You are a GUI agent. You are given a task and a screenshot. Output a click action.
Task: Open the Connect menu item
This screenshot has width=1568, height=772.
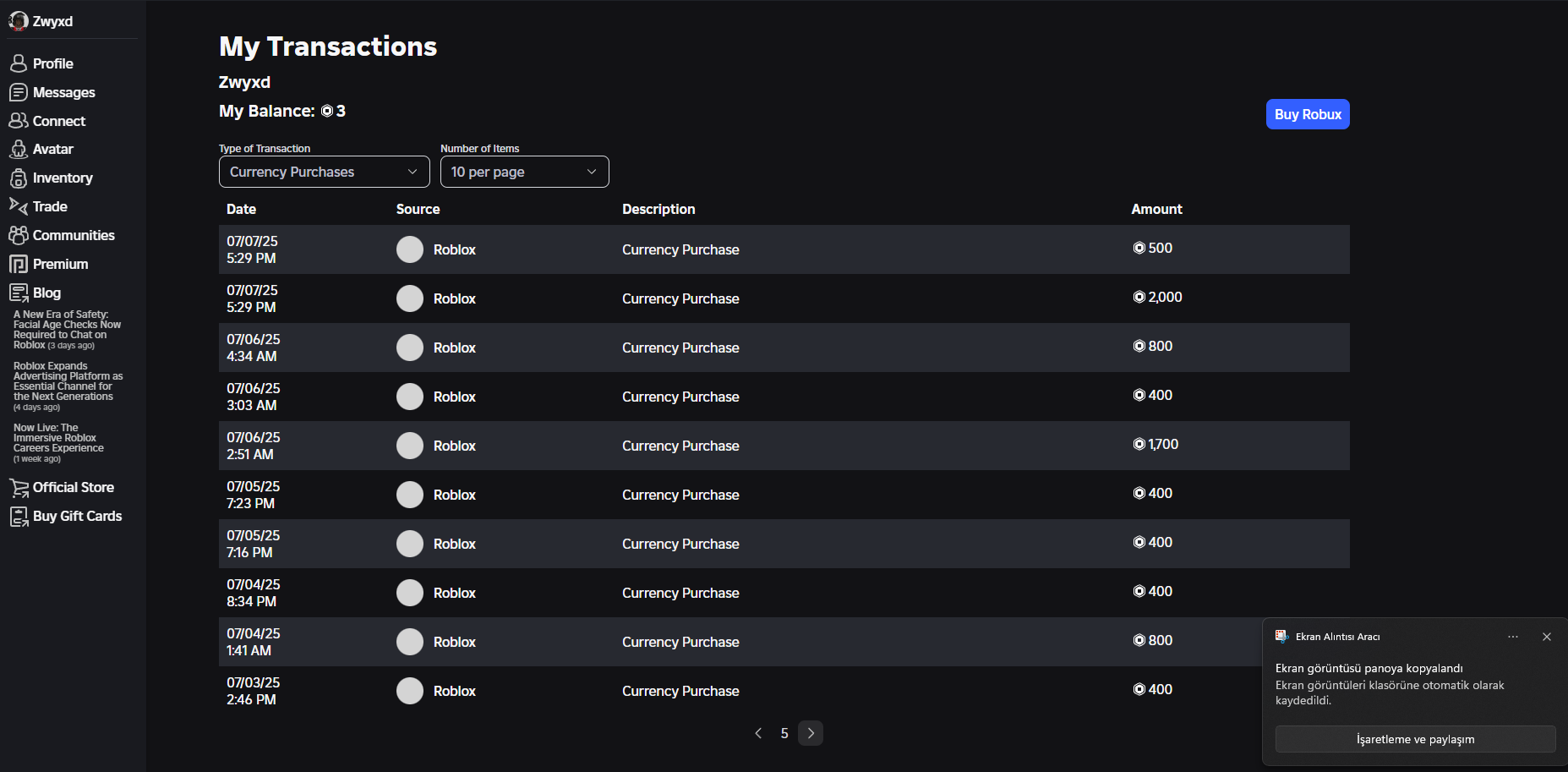[x=59, y=121]
